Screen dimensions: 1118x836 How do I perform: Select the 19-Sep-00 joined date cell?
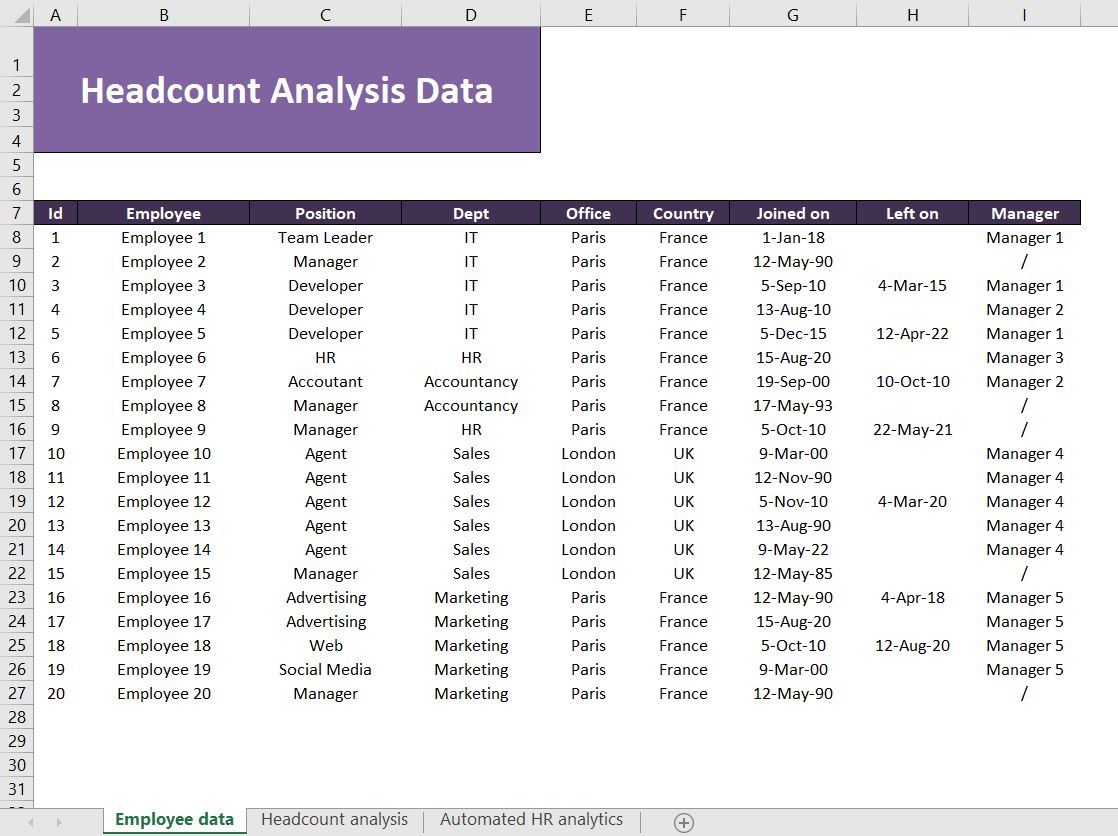click(793, 382)
